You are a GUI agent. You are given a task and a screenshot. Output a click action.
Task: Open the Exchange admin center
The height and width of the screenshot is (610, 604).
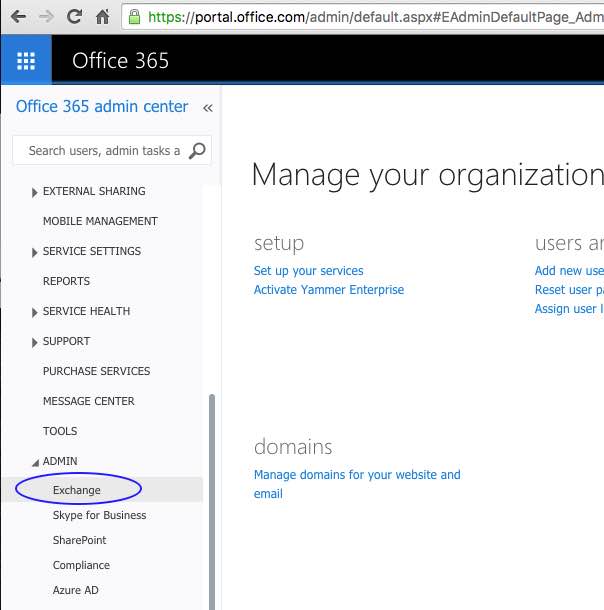77,490
